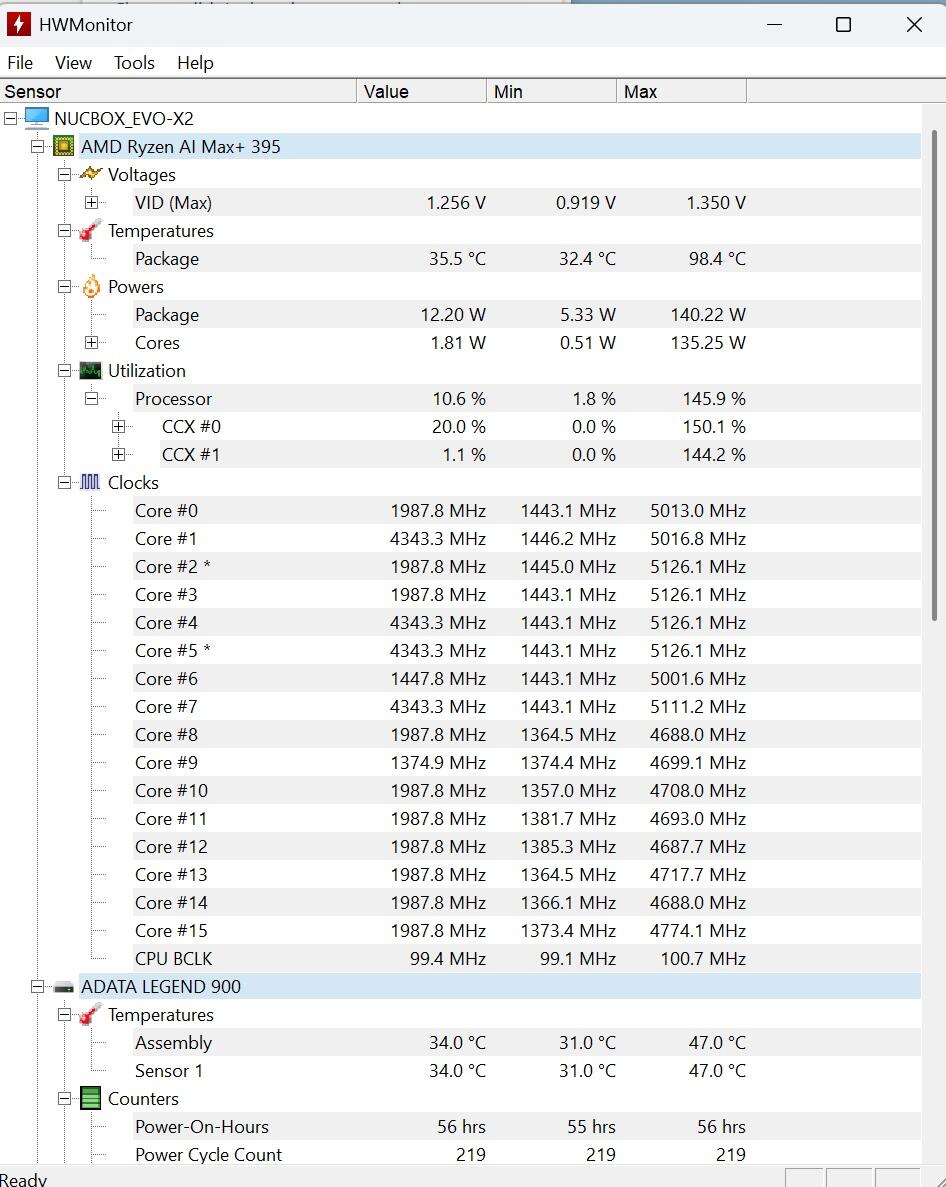Click the Utilization graph icon
This screenshot has width=946, height=1187.
coord(90,370)
